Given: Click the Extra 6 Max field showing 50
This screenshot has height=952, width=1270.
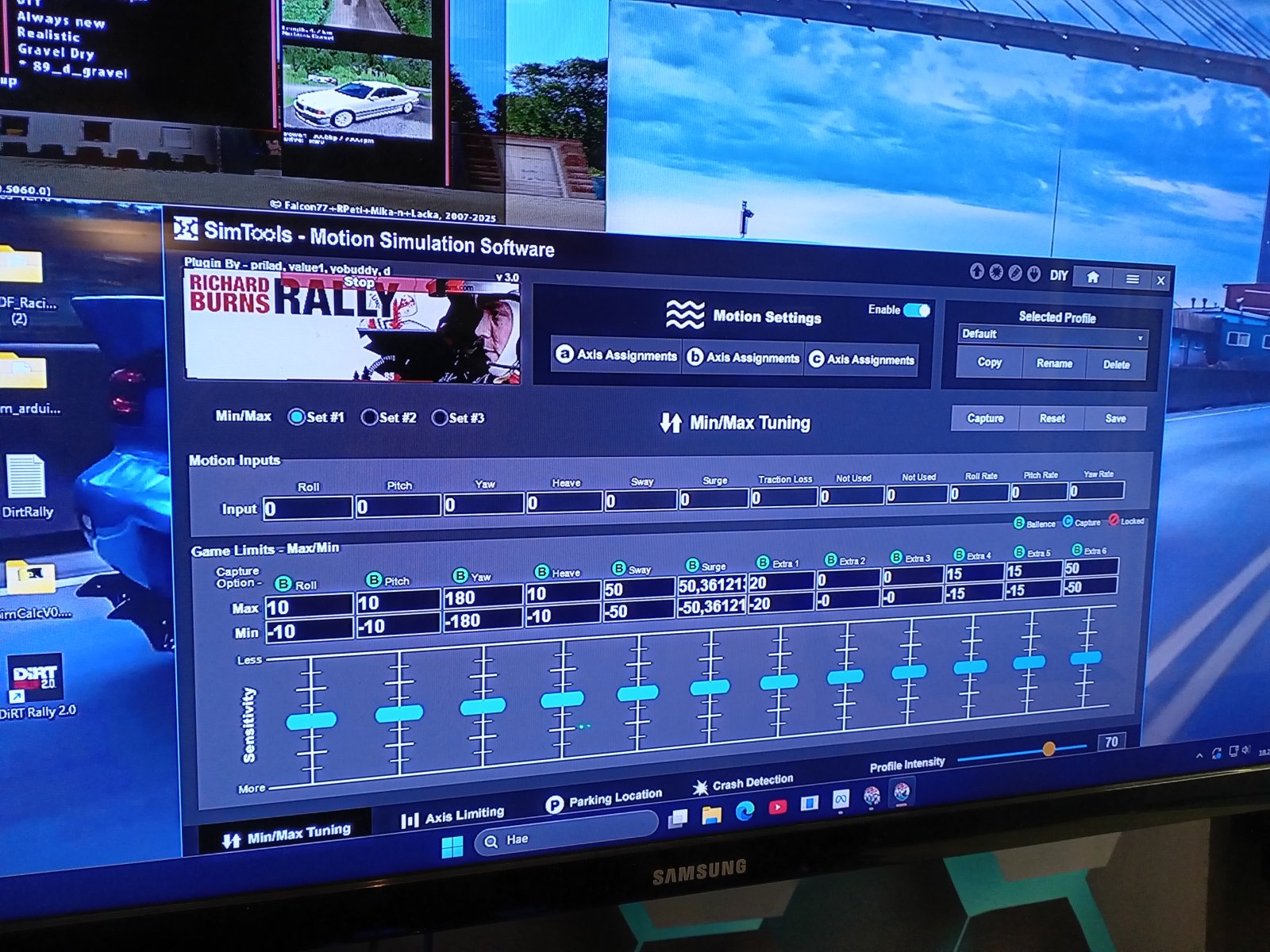Looking at the screenshot, I should click(1091, 567).
